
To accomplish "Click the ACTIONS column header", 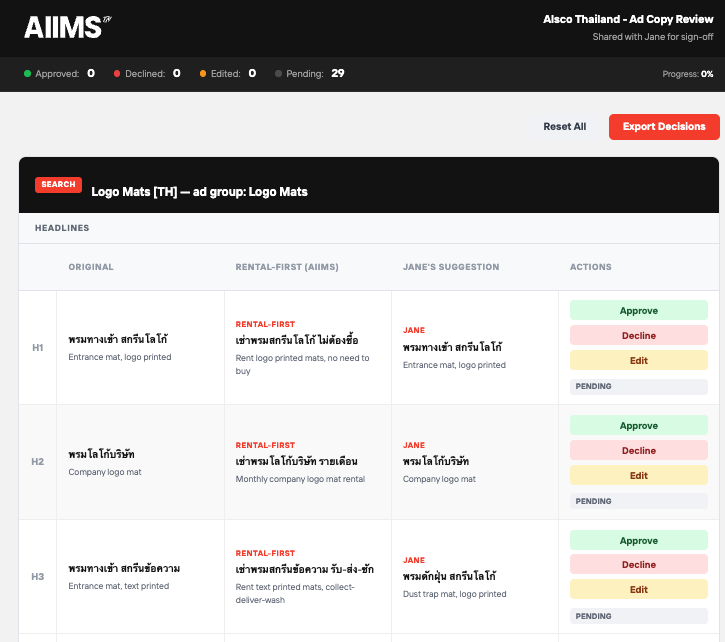I will (590, 267).
